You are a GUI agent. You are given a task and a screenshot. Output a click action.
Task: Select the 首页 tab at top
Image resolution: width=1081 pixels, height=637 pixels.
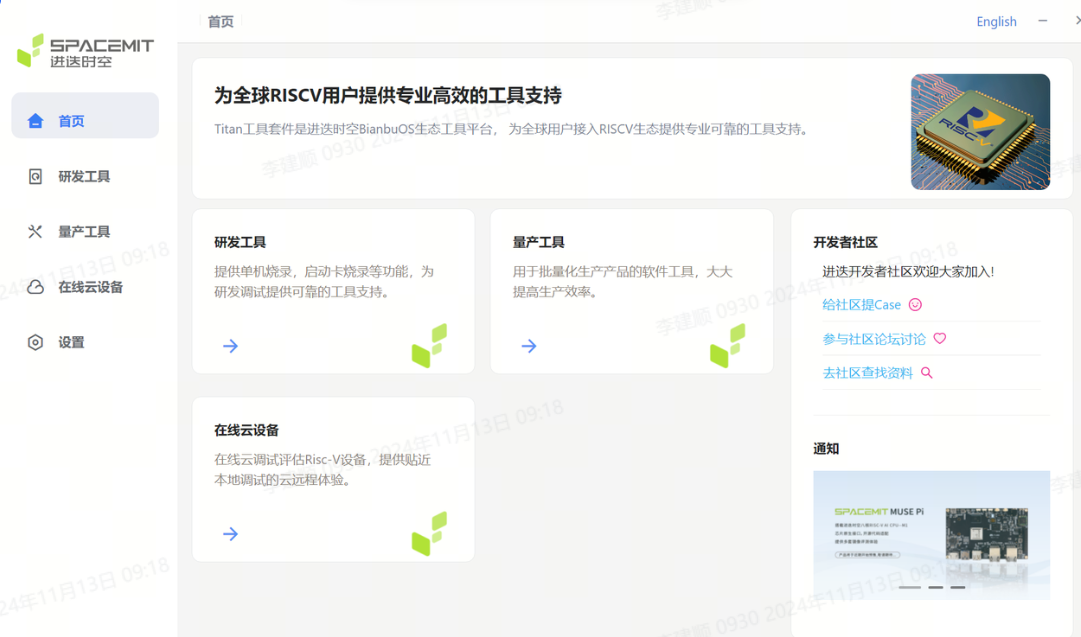point(221,21)
